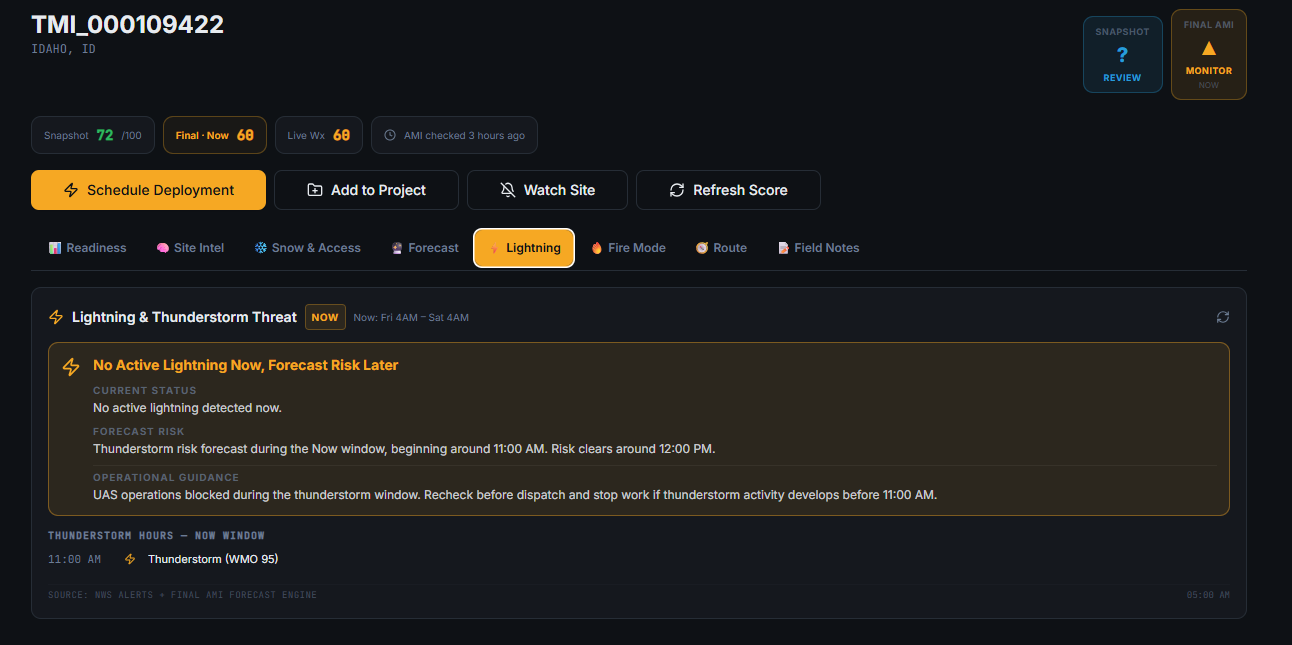Click the NOW badge in the panel header

pos(325,317)
